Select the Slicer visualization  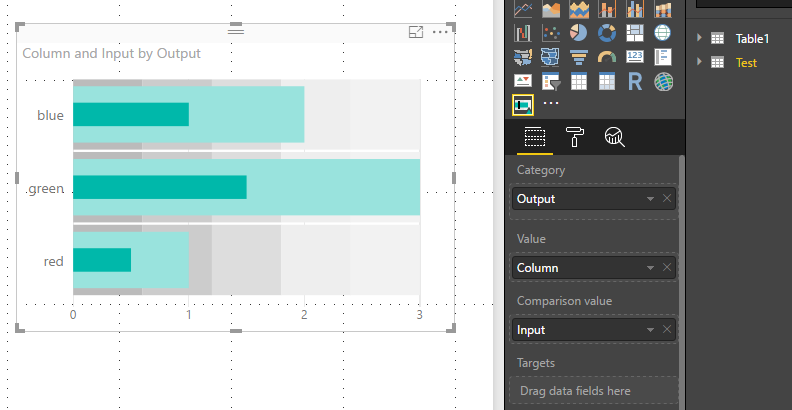tap(551, 81)
